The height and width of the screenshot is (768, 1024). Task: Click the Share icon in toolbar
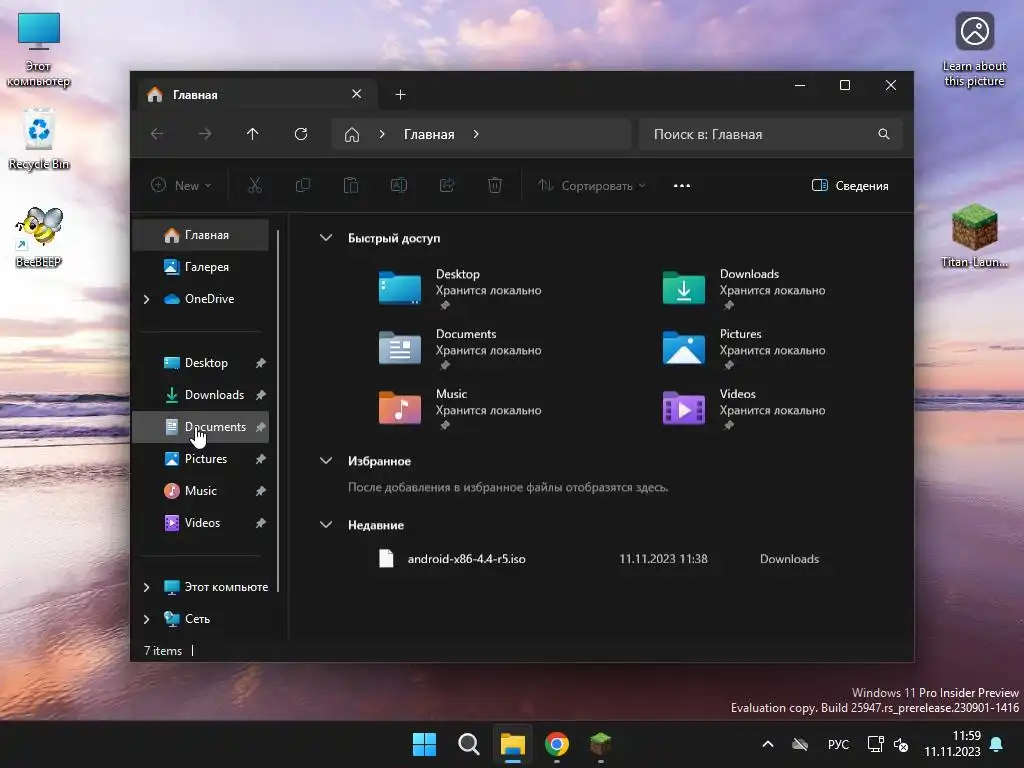click(447, 185)
